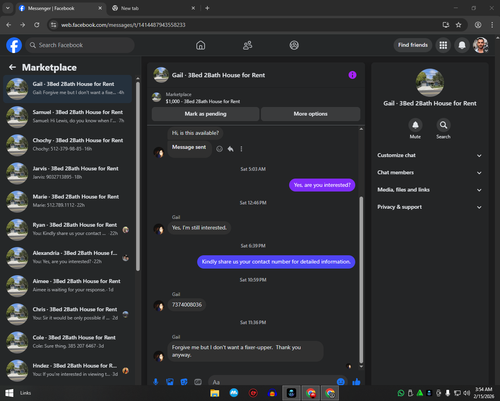This screenshot has width=500, height=401.
Task: Open emoji picker in message box
Action: coord(341,382)
